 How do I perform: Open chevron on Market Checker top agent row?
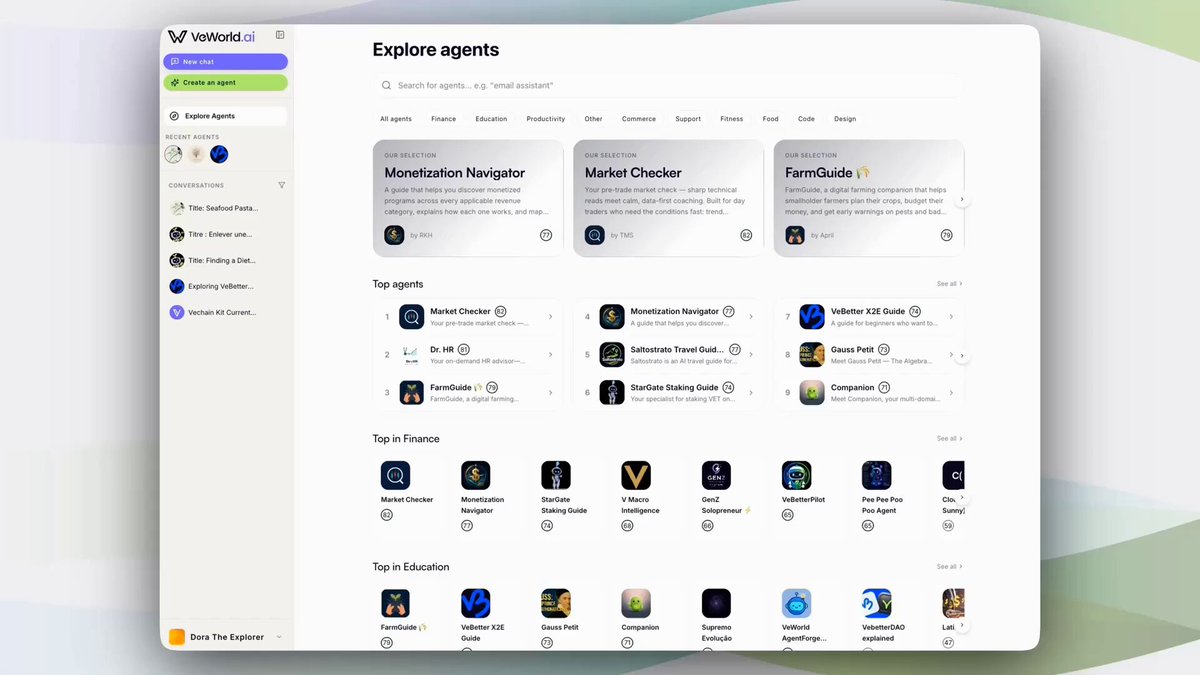(550, 317)
